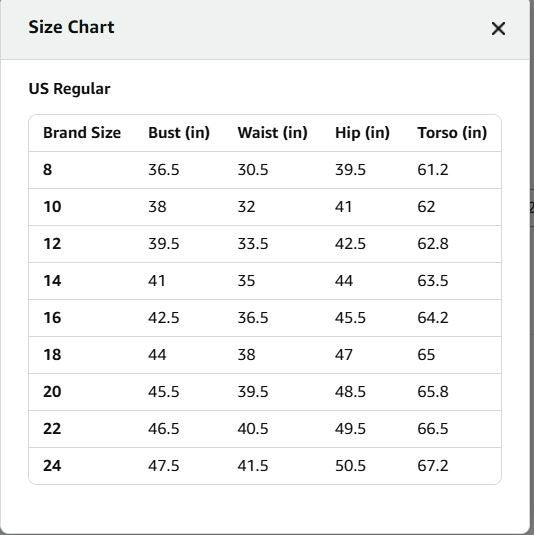Click the Size Chart title
Screen dimensions: 534x535
point(71,27)
